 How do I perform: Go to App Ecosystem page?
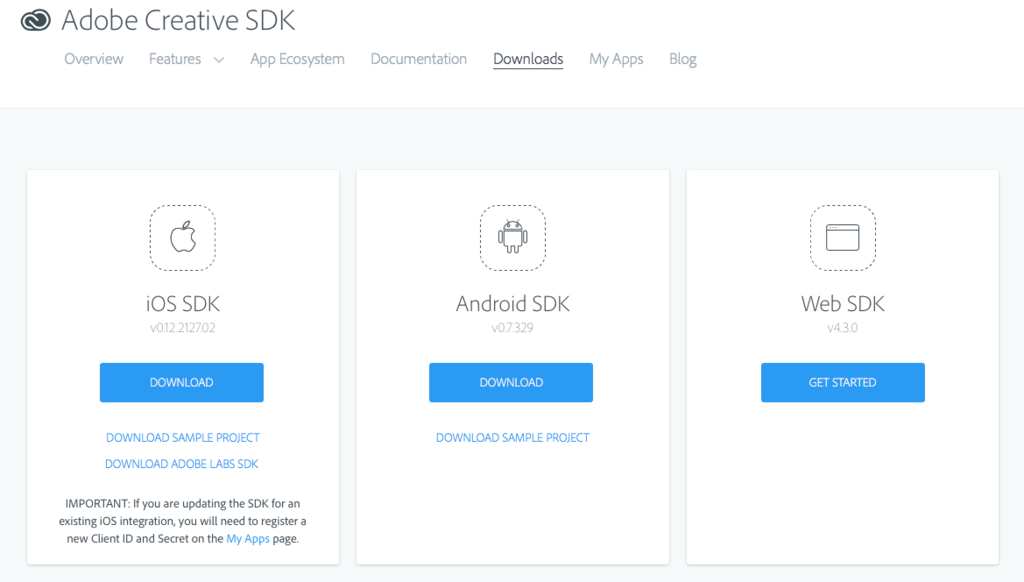297,59
